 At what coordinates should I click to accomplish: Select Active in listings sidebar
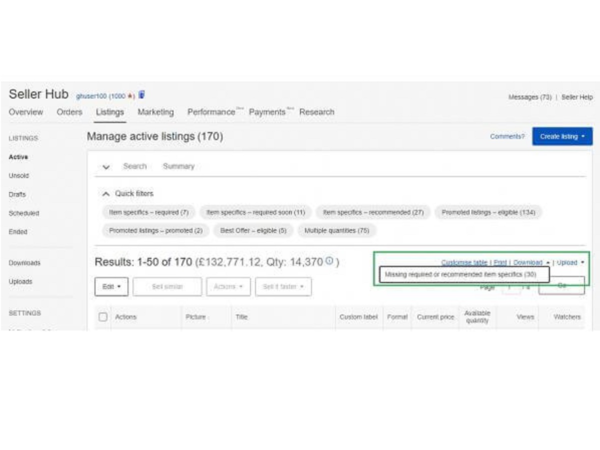coord(18,157)
